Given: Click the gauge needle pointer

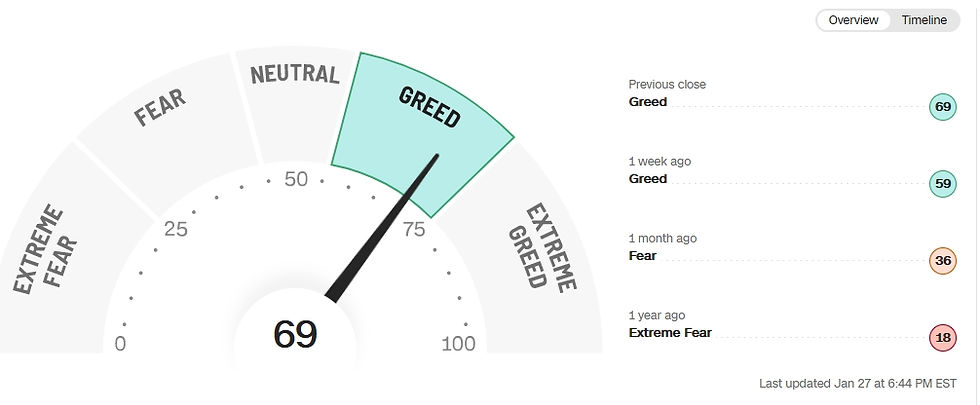Looking at the screenshot, I should pyautogui.click(x=382, y=229).
